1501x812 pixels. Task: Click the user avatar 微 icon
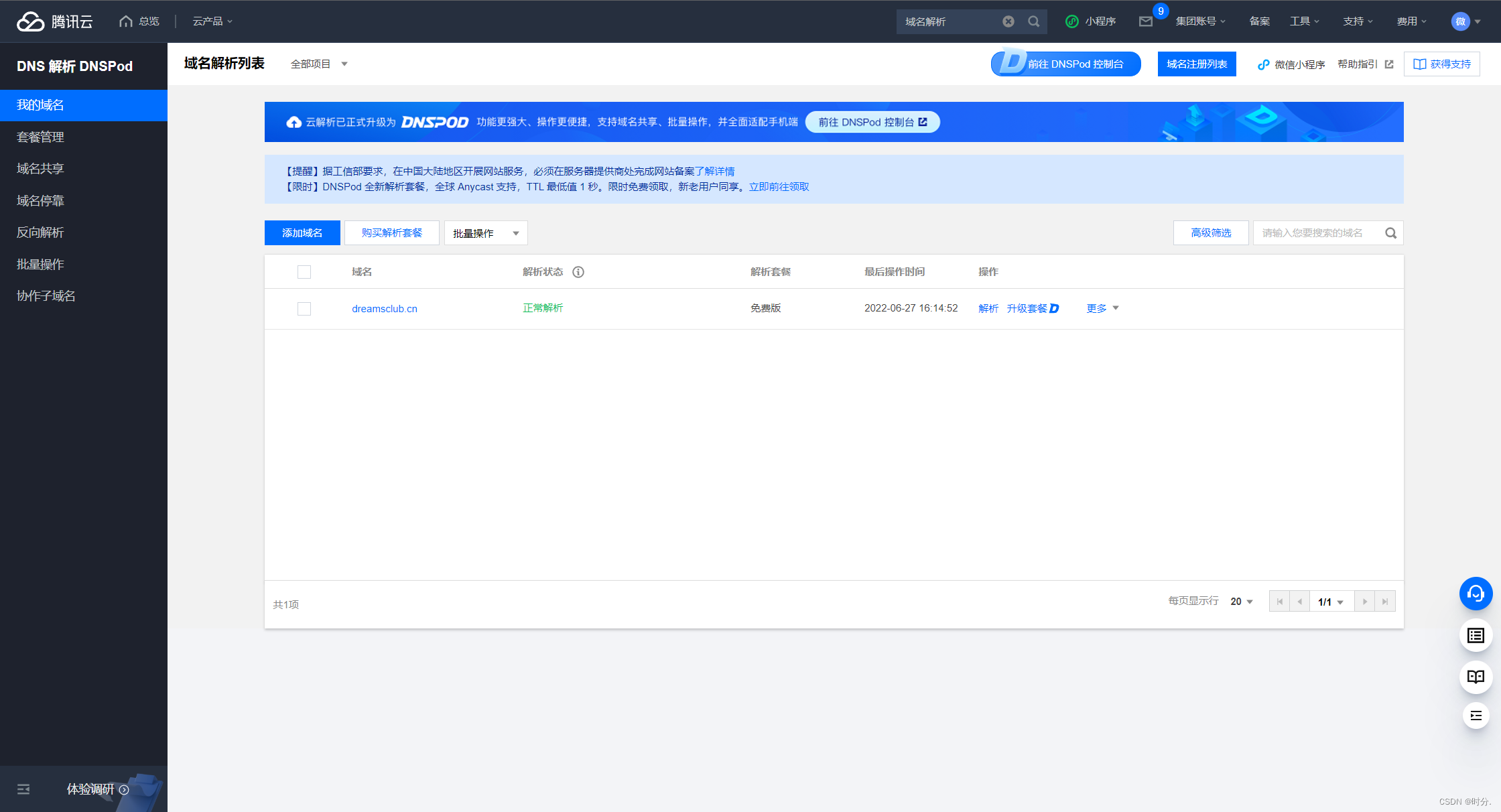click(x=1460, y=21)
